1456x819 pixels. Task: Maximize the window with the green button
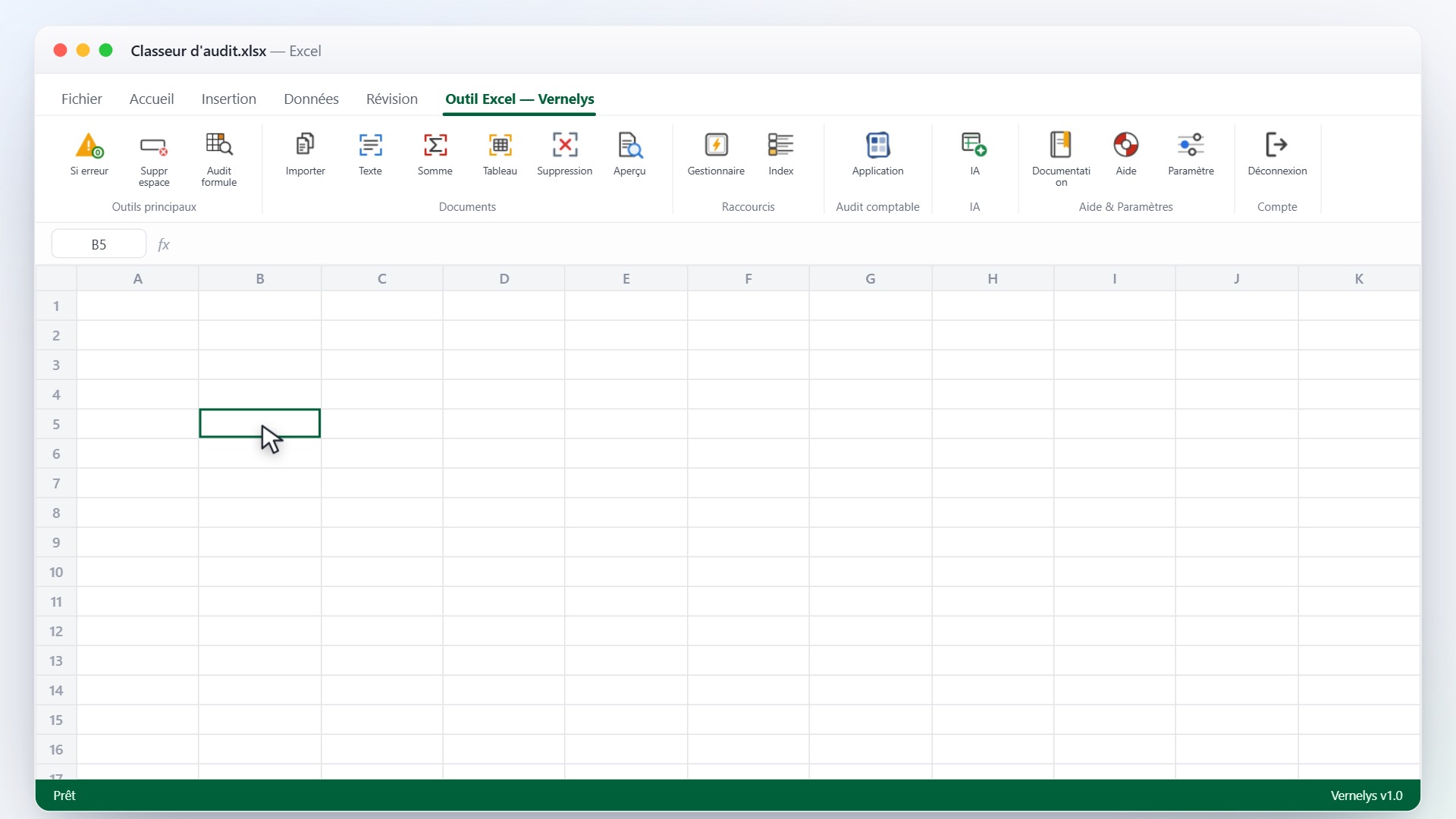[x=106, y=50]
